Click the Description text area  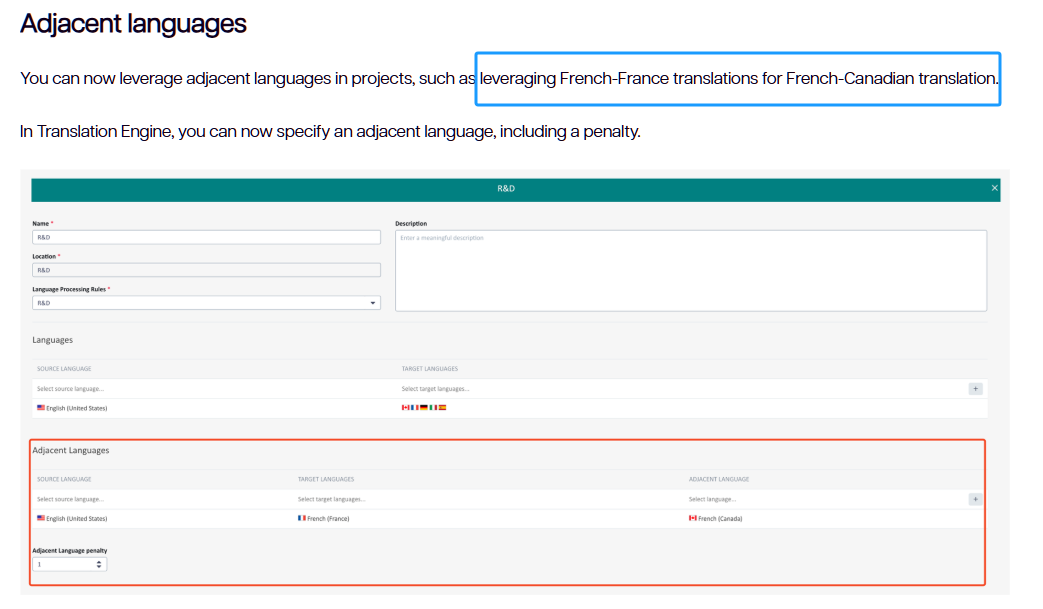[690, 271]
